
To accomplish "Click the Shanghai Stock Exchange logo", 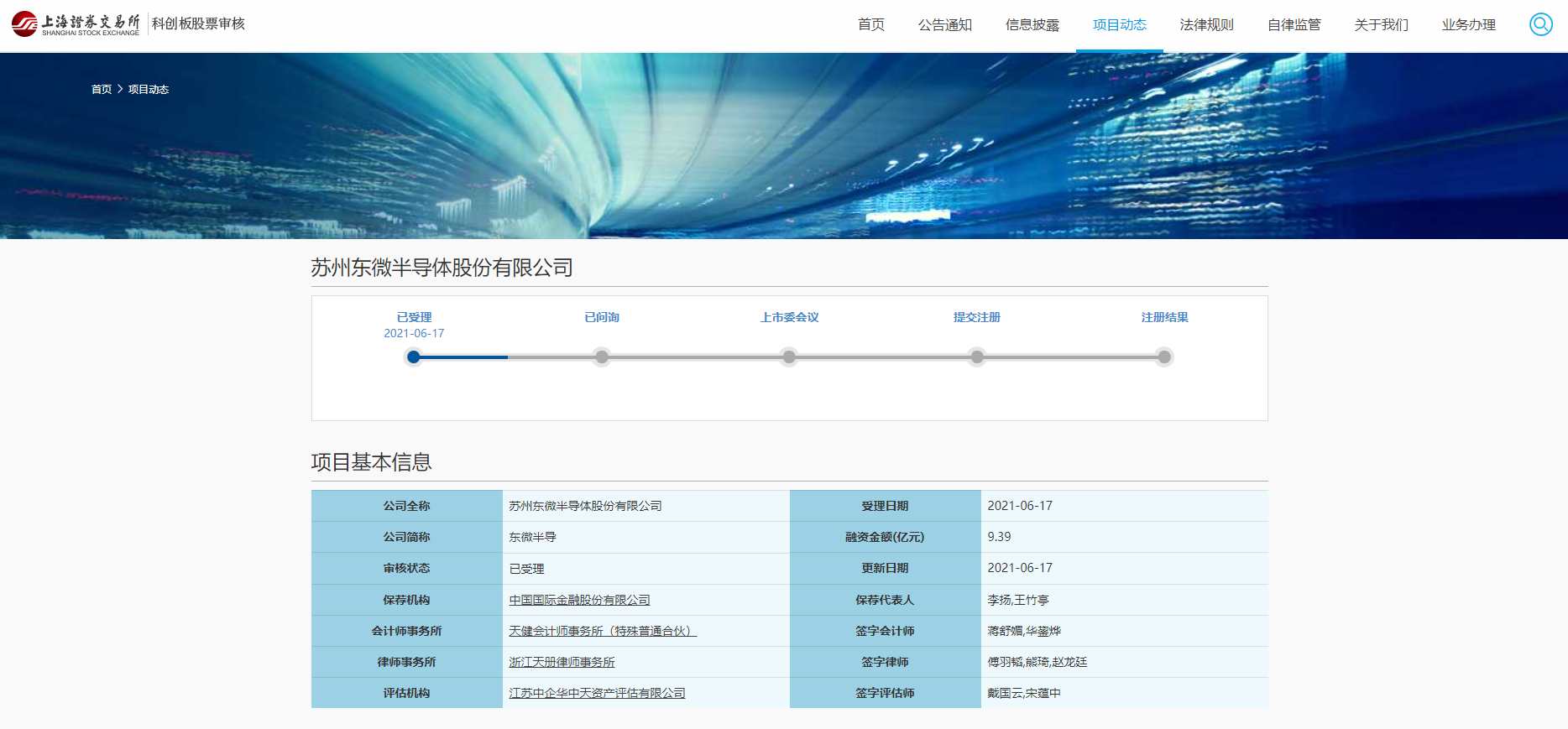I will pos(76,24).
